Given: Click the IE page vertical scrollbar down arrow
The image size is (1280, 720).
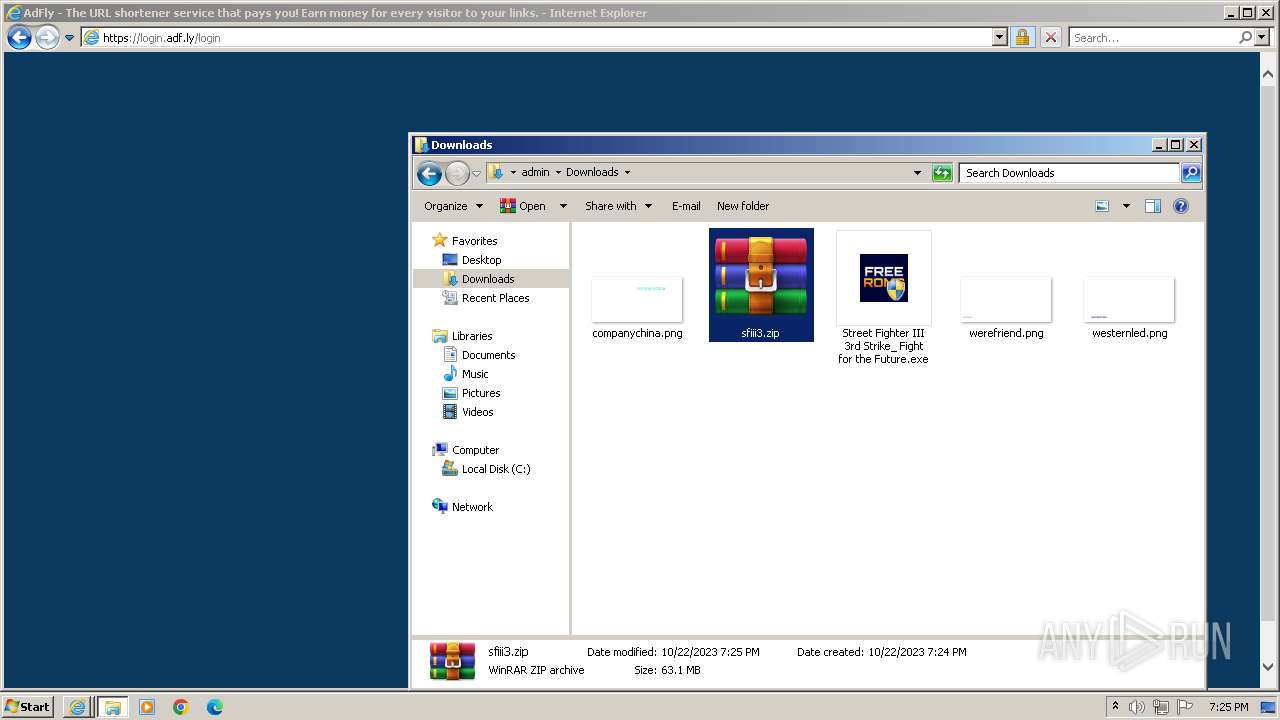Looking at the screenshot, I should point(1269,667).
